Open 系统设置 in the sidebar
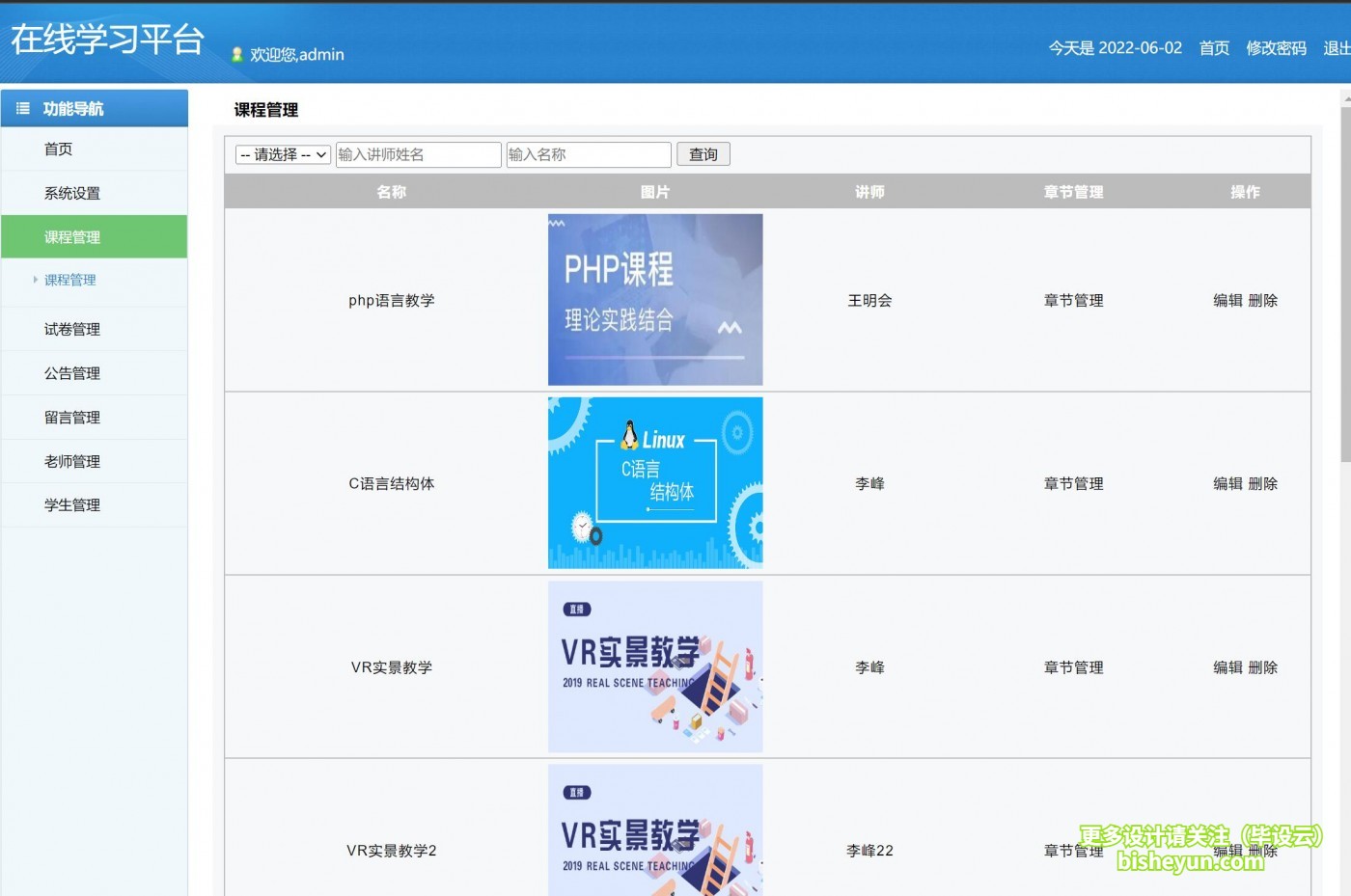Image resolution: width=1351 pixels, height=896 pixels. [95, 193]
